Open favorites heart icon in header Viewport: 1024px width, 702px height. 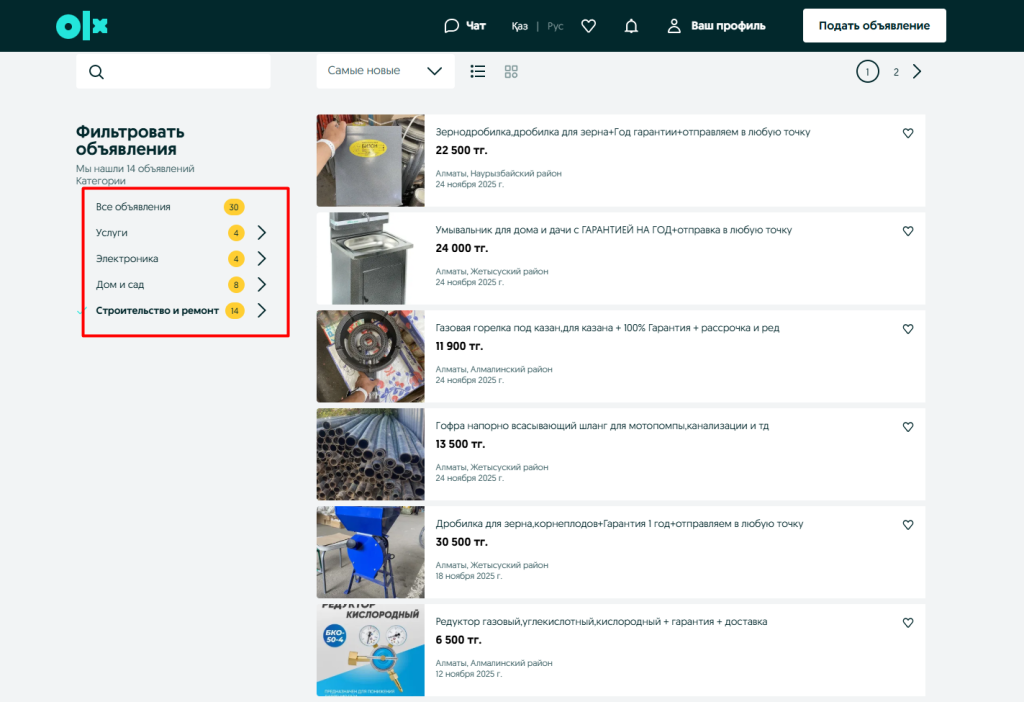pos(589,26)
